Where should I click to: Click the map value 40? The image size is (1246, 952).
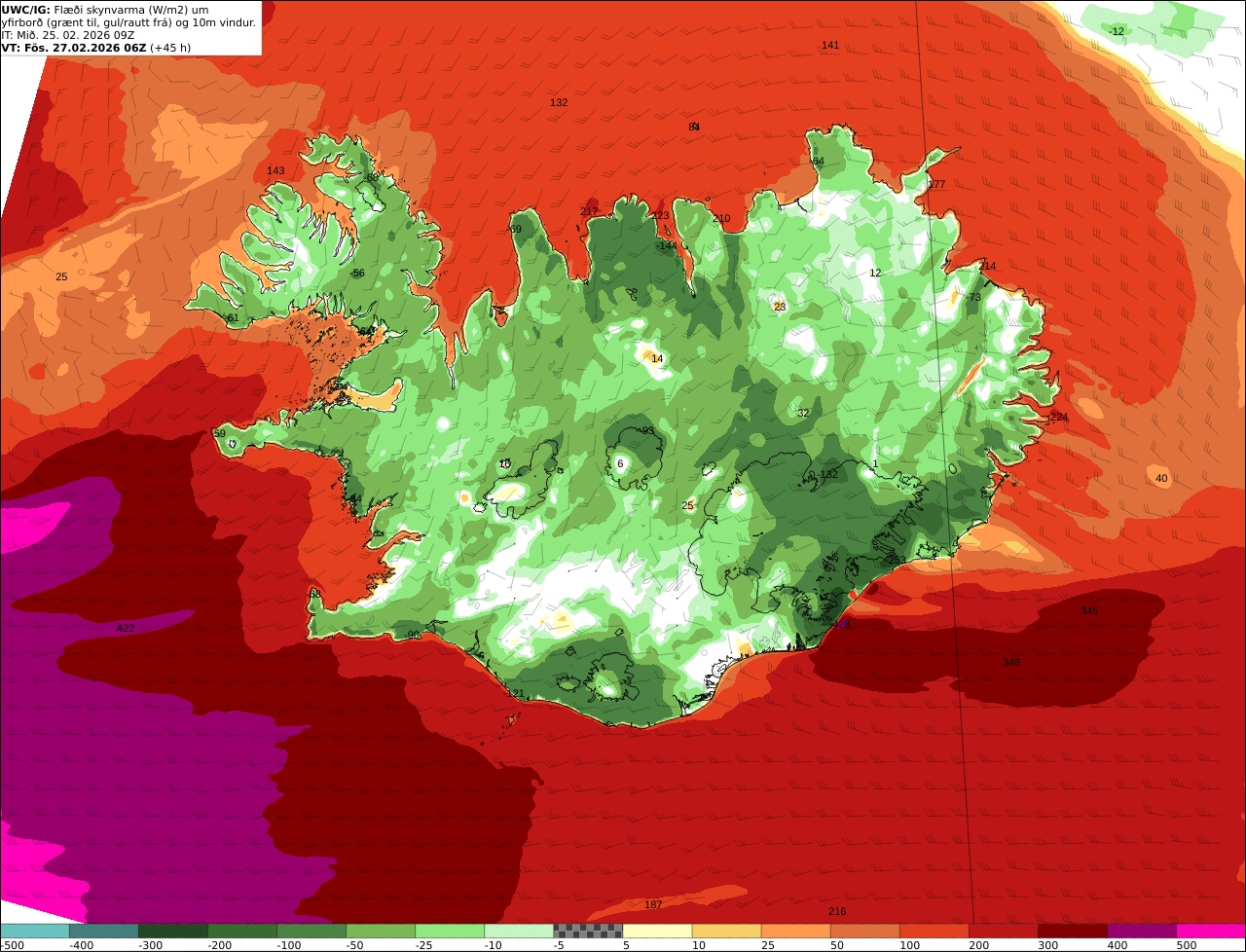point(1161,479)
